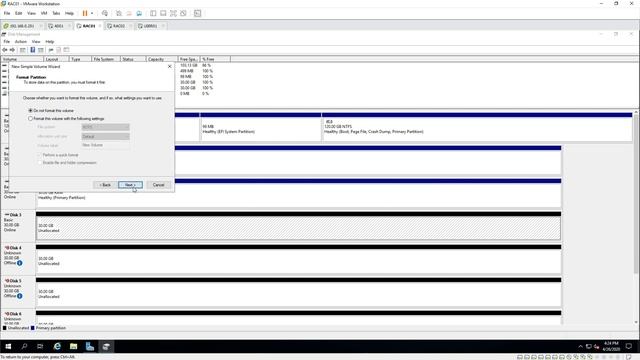
Task: Open the dropdown arrow beside the pause icon
Action: click(92, 13)
